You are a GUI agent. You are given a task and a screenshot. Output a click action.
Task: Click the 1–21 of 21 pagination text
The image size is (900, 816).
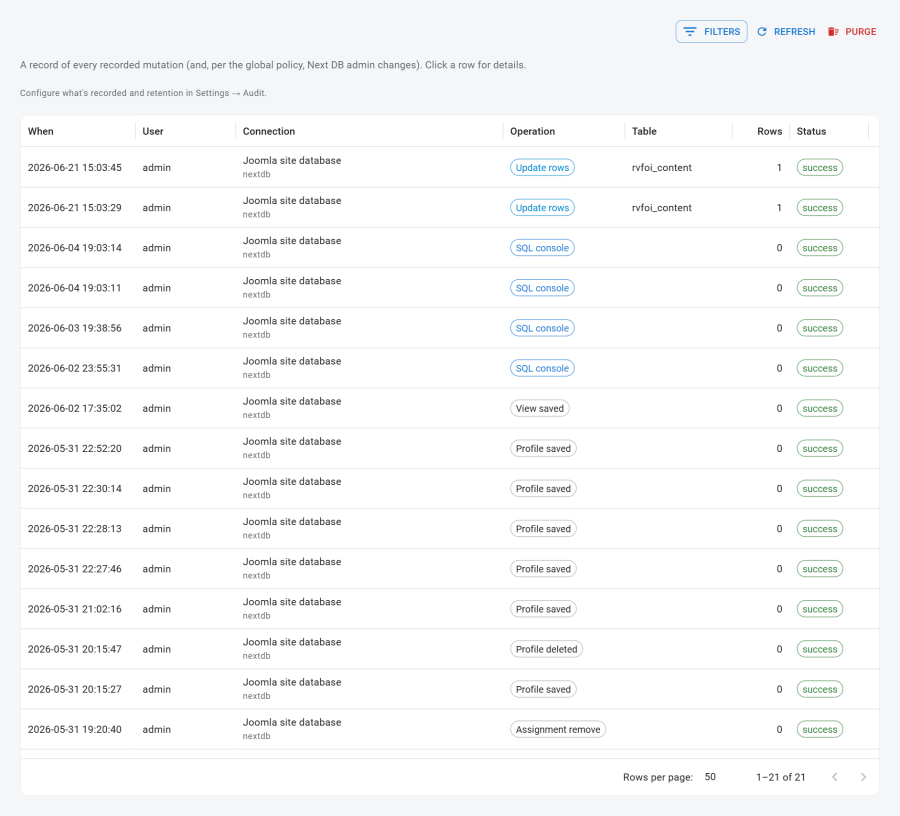pos(781,777)
